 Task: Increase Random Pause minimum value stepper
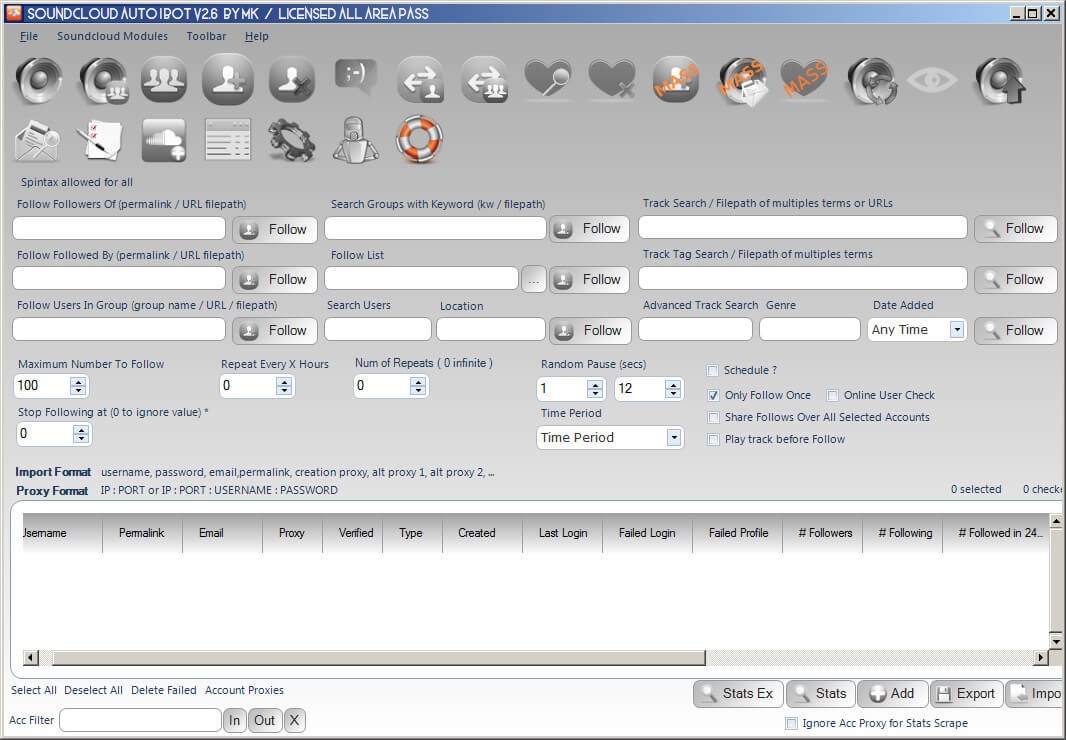tap(595, 385)
